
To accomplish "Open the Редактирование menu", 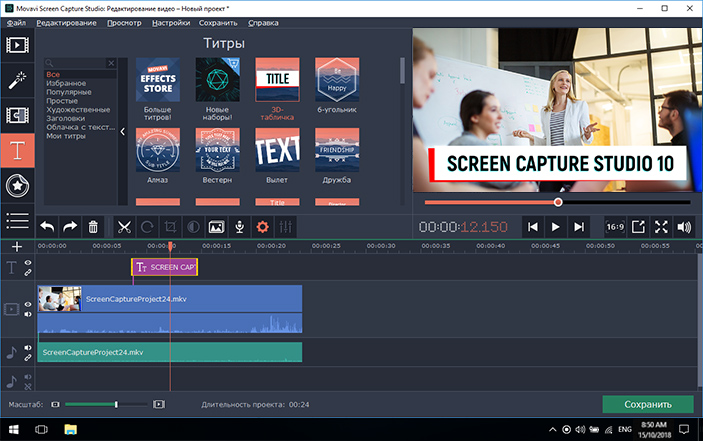I will (x=69, y=20).
